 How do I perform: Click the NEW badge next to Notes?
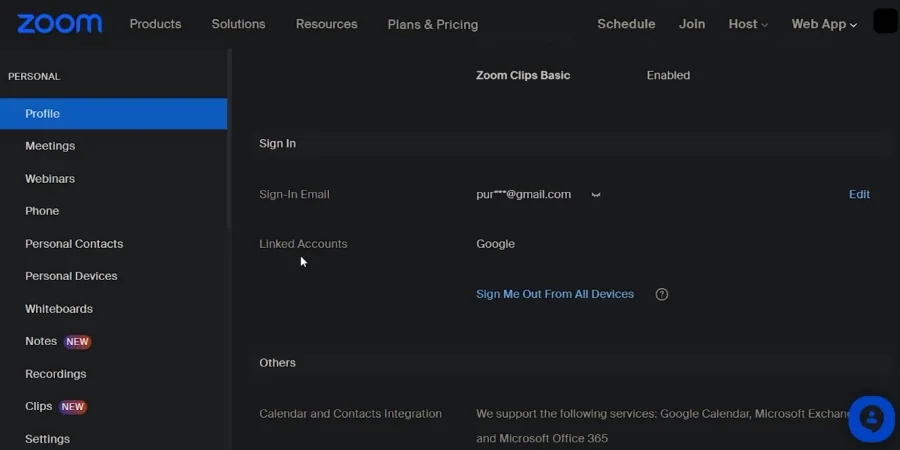[x=77, y=342]
